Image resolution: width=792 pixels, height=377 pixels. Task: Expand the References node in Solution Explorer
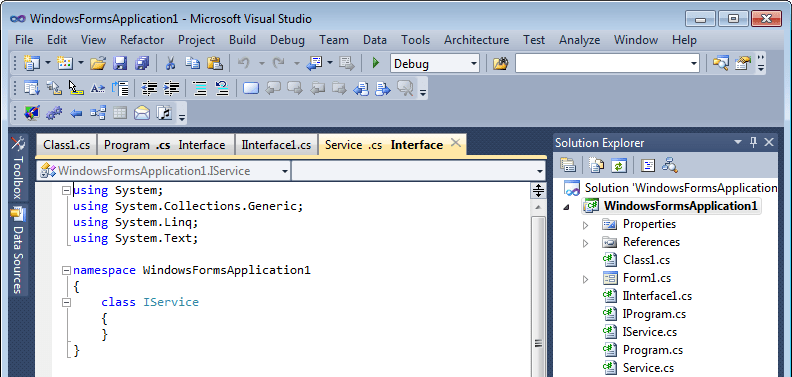tap(585, 243)
